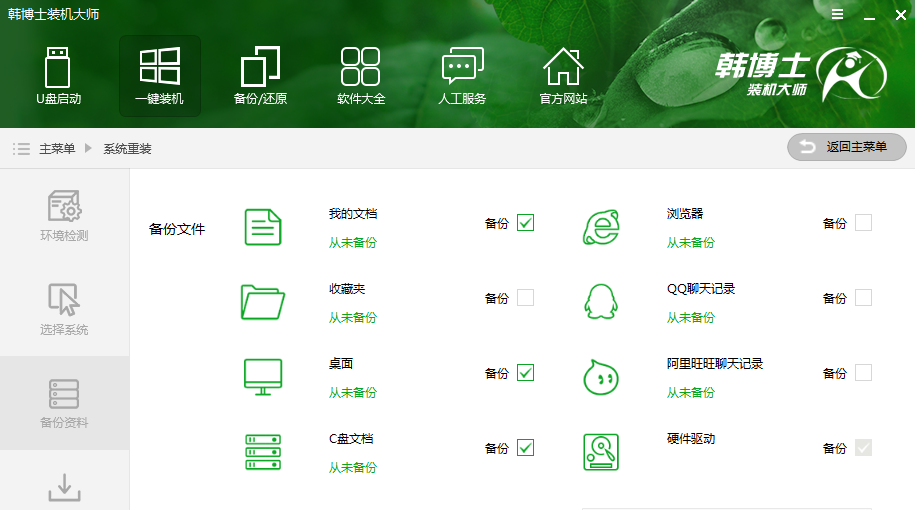Click the 韩博士 logo emblem

[851, 74]
